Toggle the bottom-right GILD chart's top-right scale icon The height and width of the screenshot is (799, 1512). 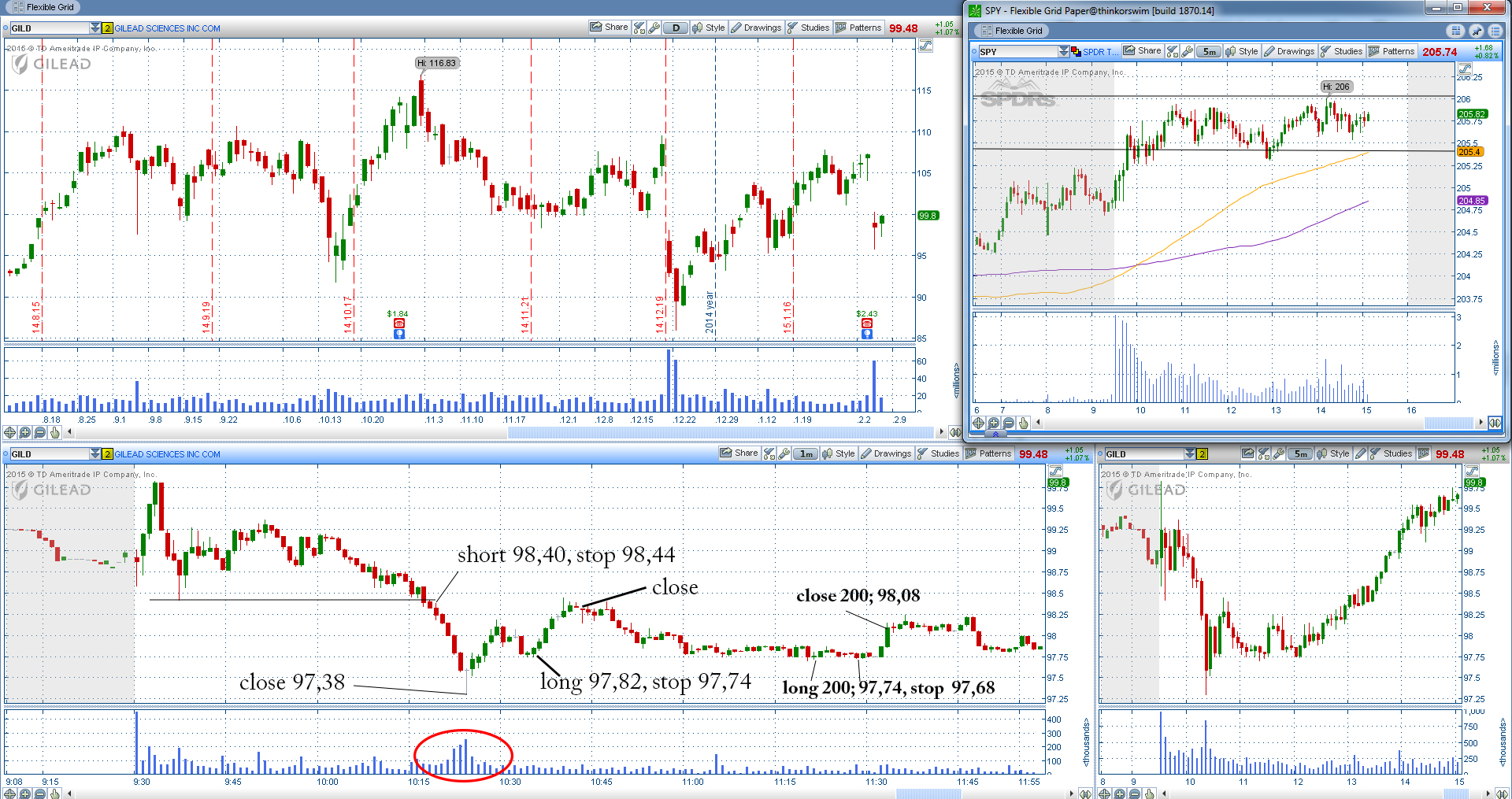(1472, 471)
